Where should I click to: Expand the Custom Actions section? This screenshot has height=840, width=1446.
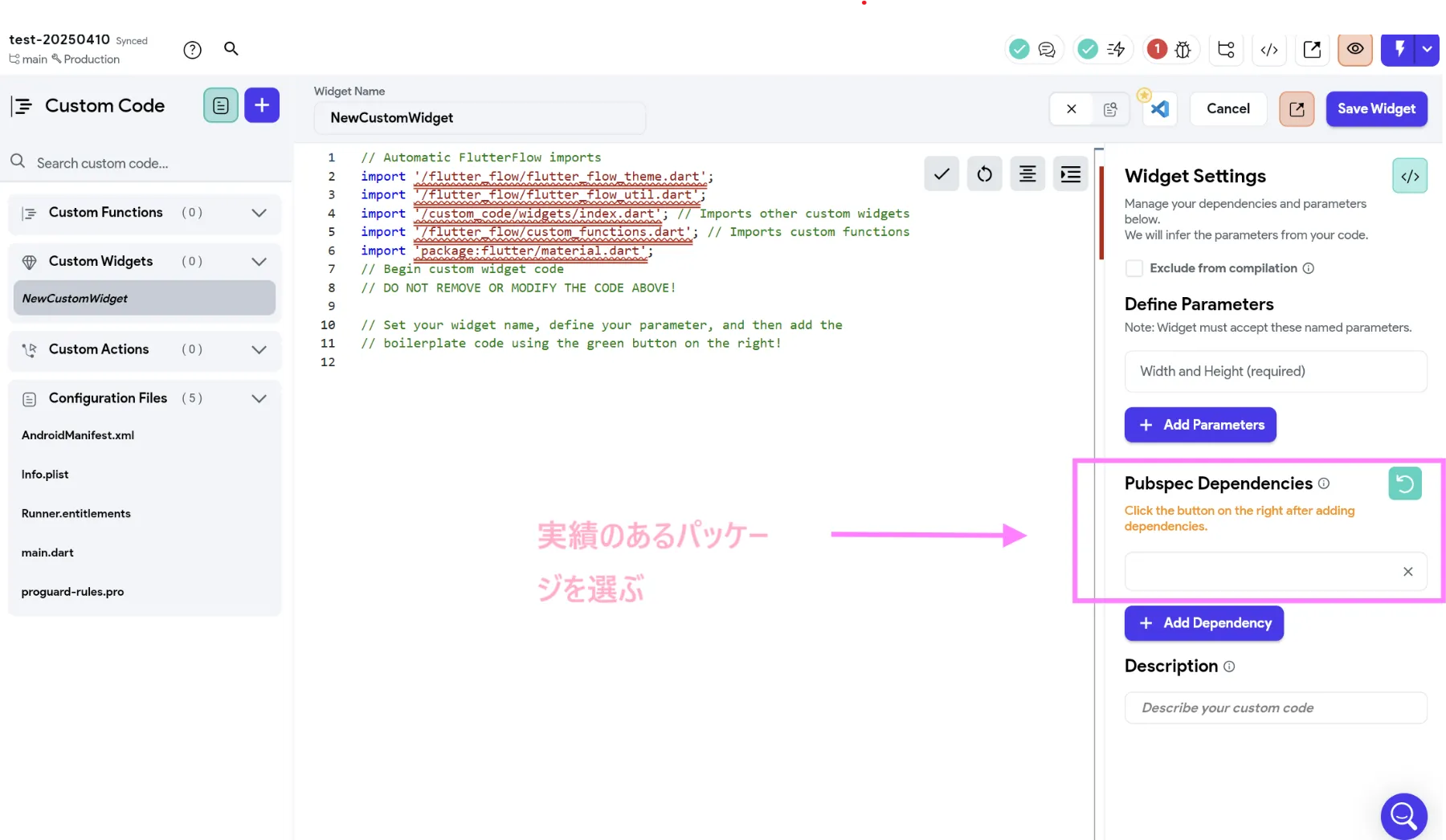(x=259, y=350)
